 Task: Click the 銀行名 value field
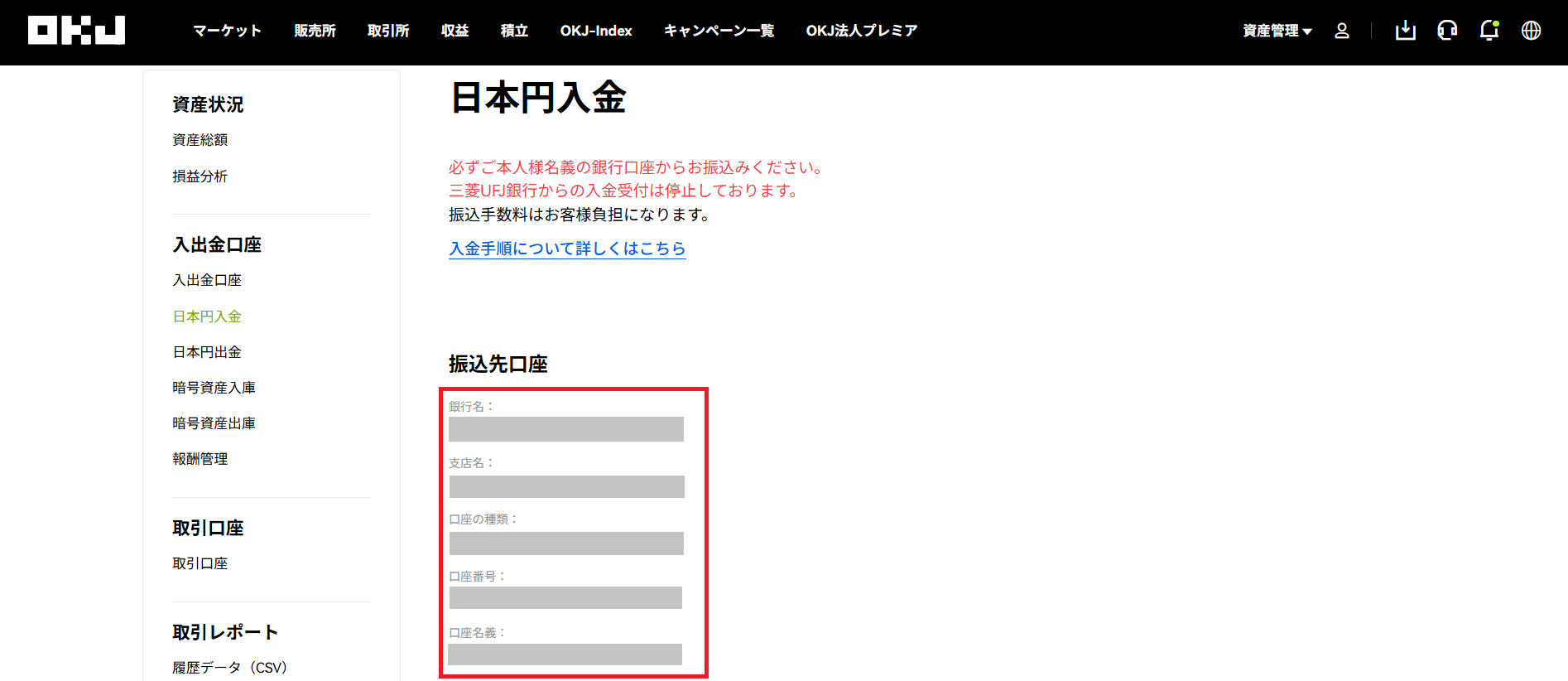pos(566,429)
